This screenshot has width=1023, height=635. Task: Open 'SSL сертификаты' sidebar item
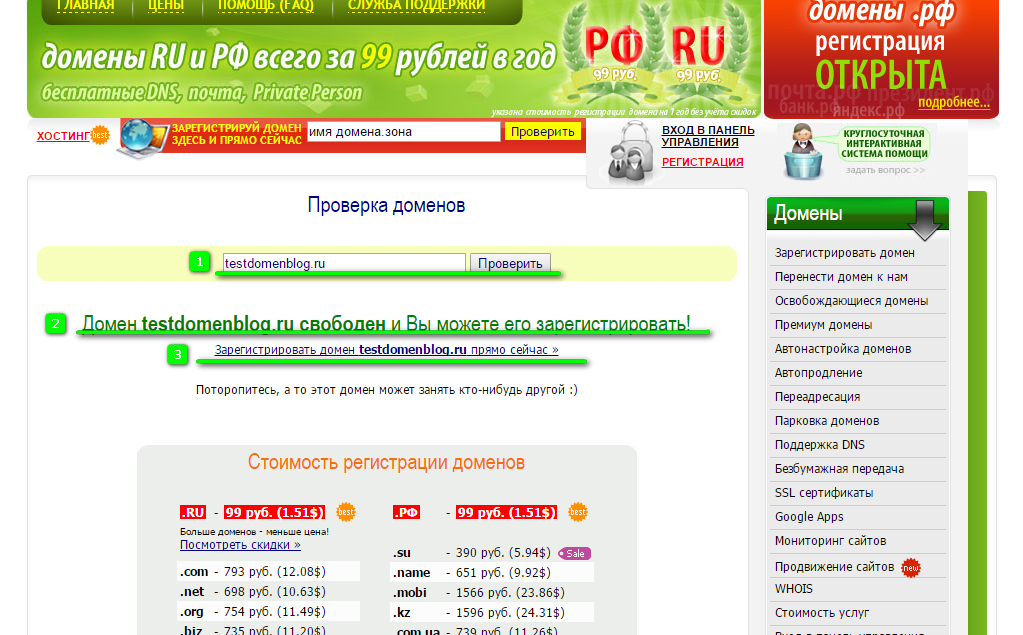(x=823, y=493)
